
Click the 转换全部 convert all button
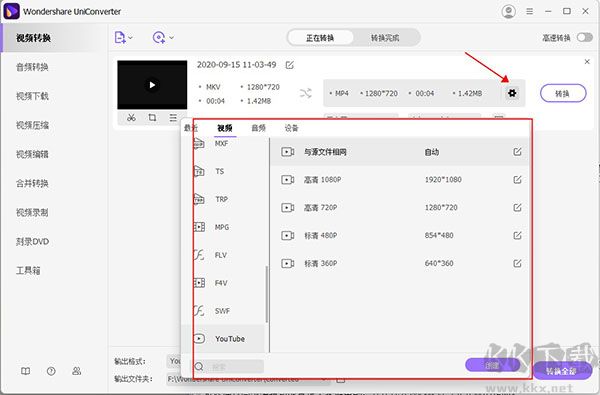(x=562, y=371)
